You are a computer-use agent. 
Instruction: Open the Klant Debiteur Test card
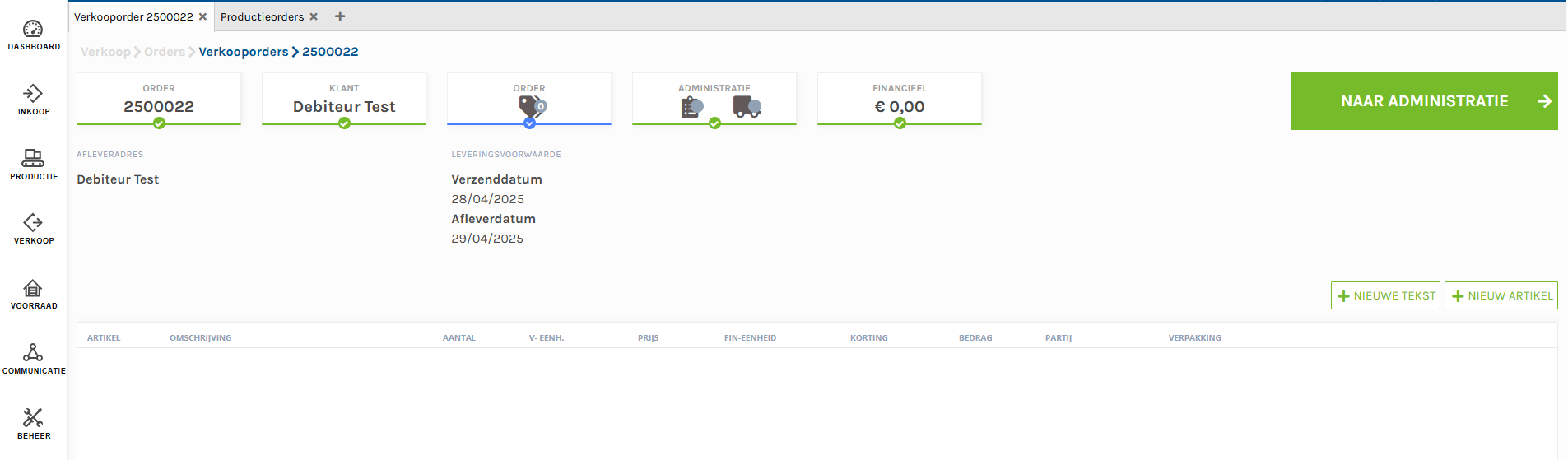click(344, 100)
